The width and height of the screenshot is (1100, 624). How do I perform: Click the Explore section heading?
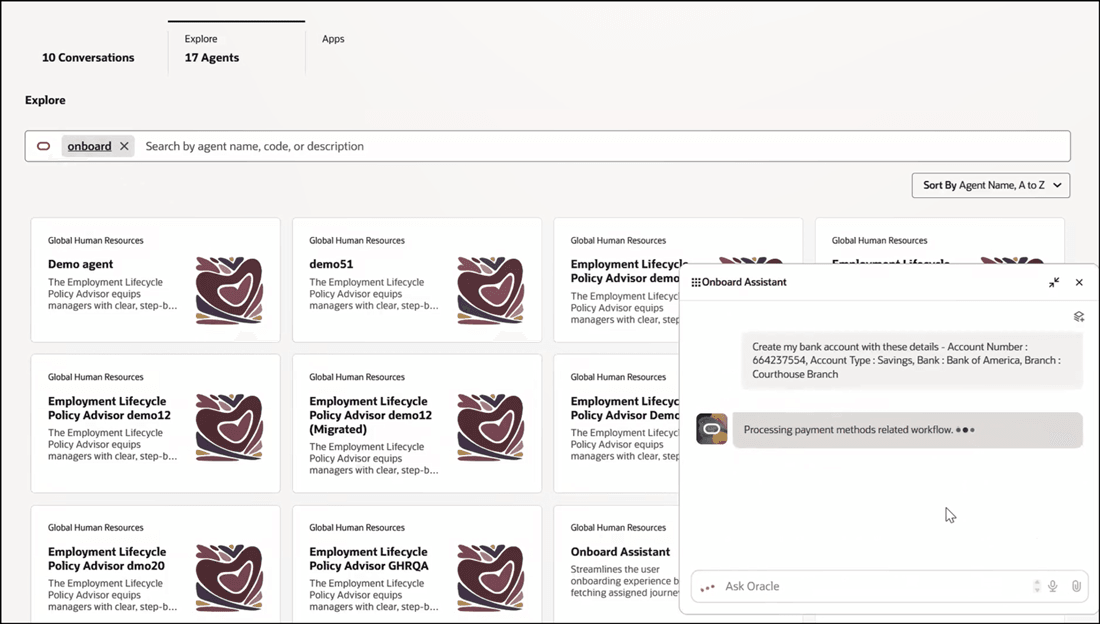click(46, 100)
